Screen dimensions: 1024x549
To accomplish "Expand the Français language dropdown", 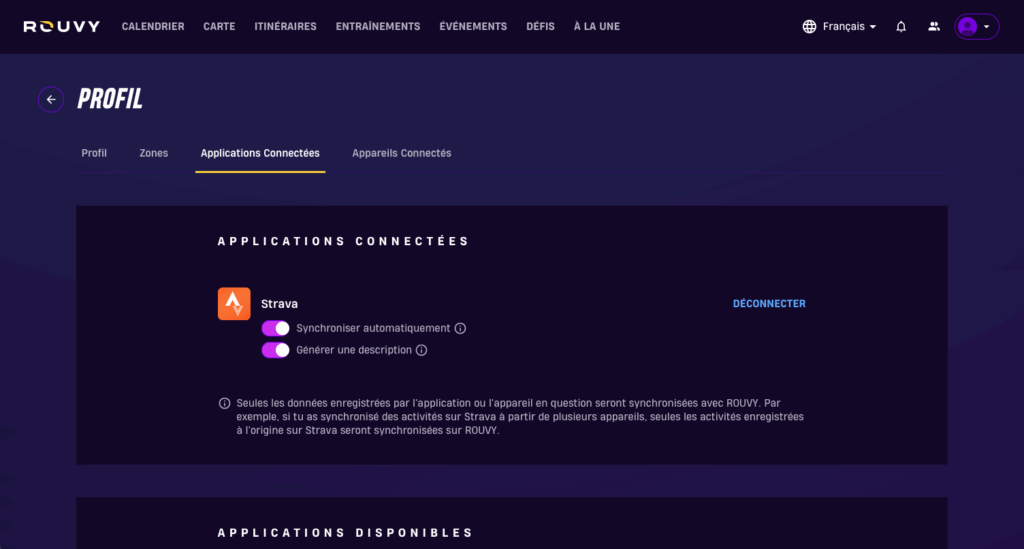I will [x=849, y=27].
